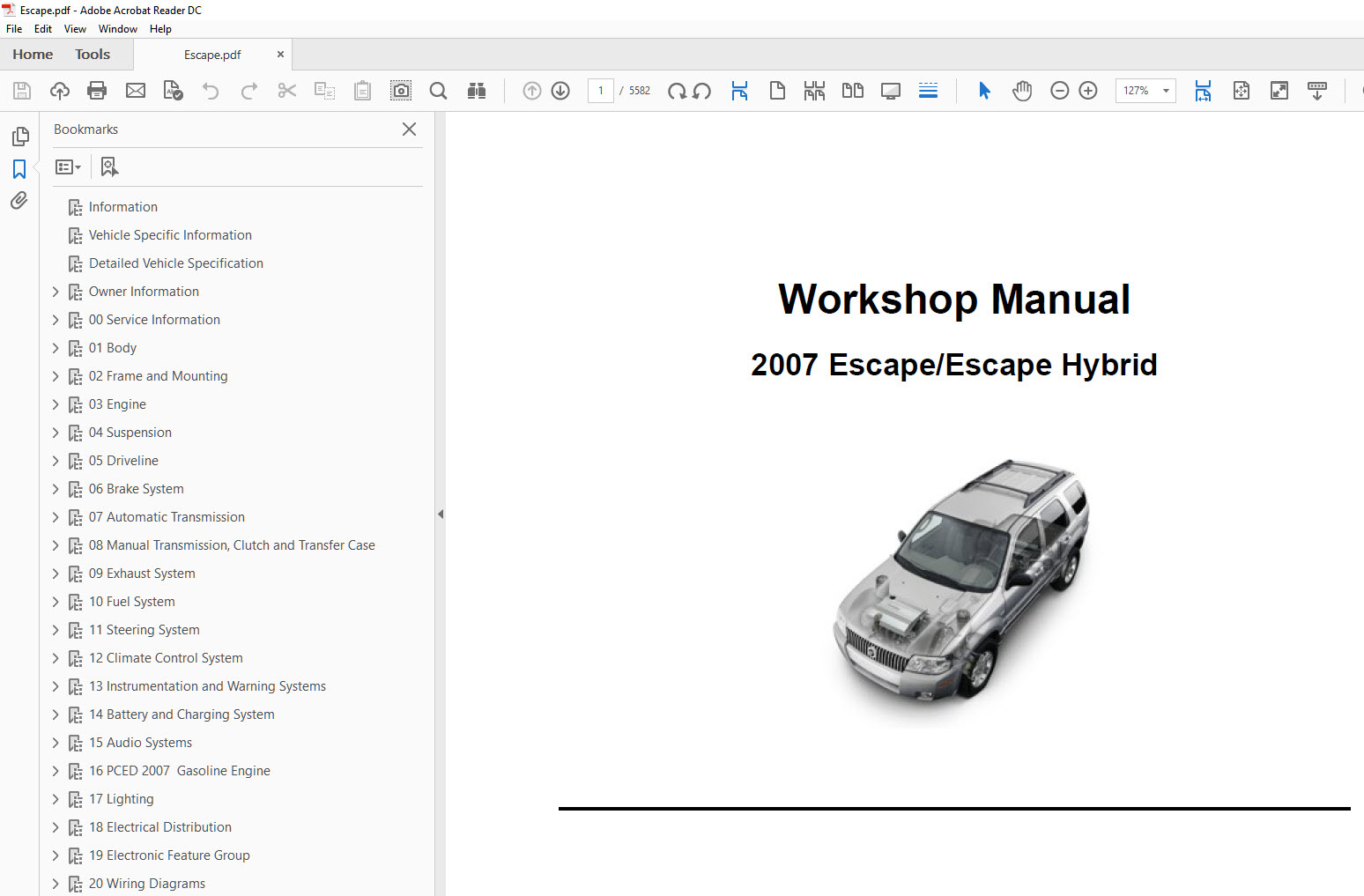Go to the next page arrow
This screenshot has width=1364, height=896.
point(560,91)
